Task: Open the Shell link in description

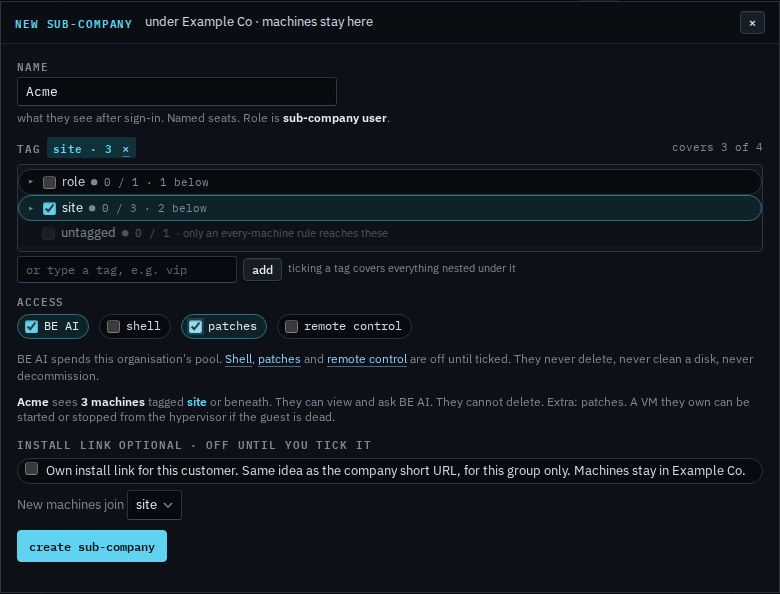Action: click(x=238, y=359)
